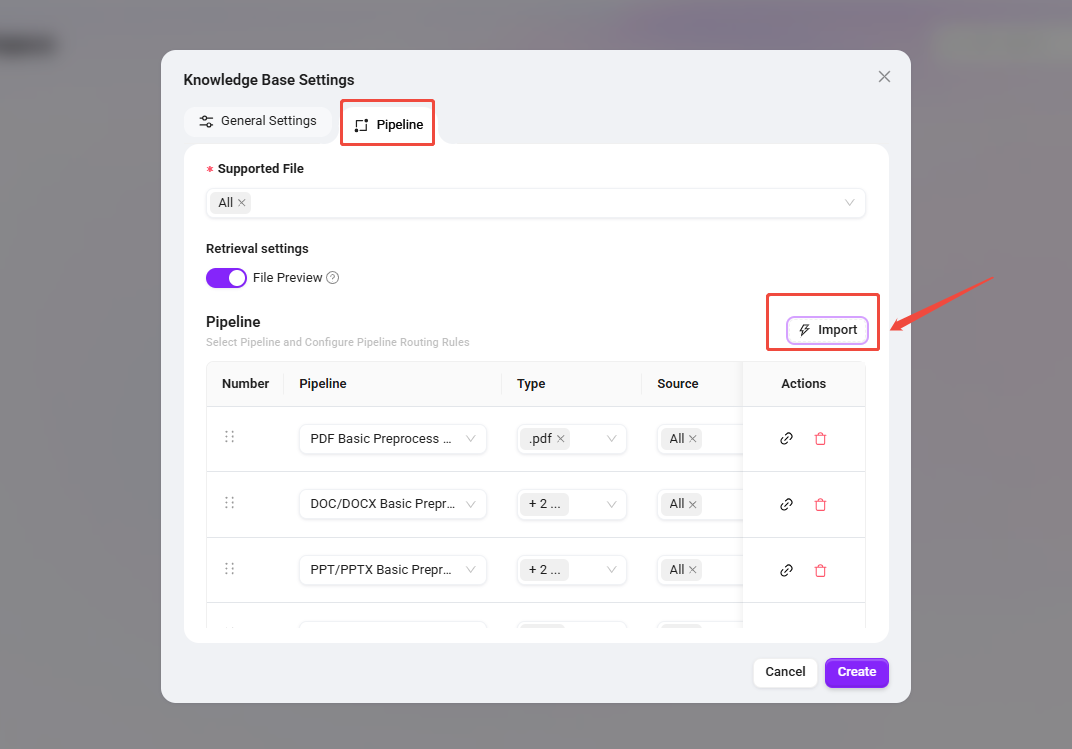The width and height of the screenshot is (1072, 749).
Task: Click the Type column header
Action: 531,384
